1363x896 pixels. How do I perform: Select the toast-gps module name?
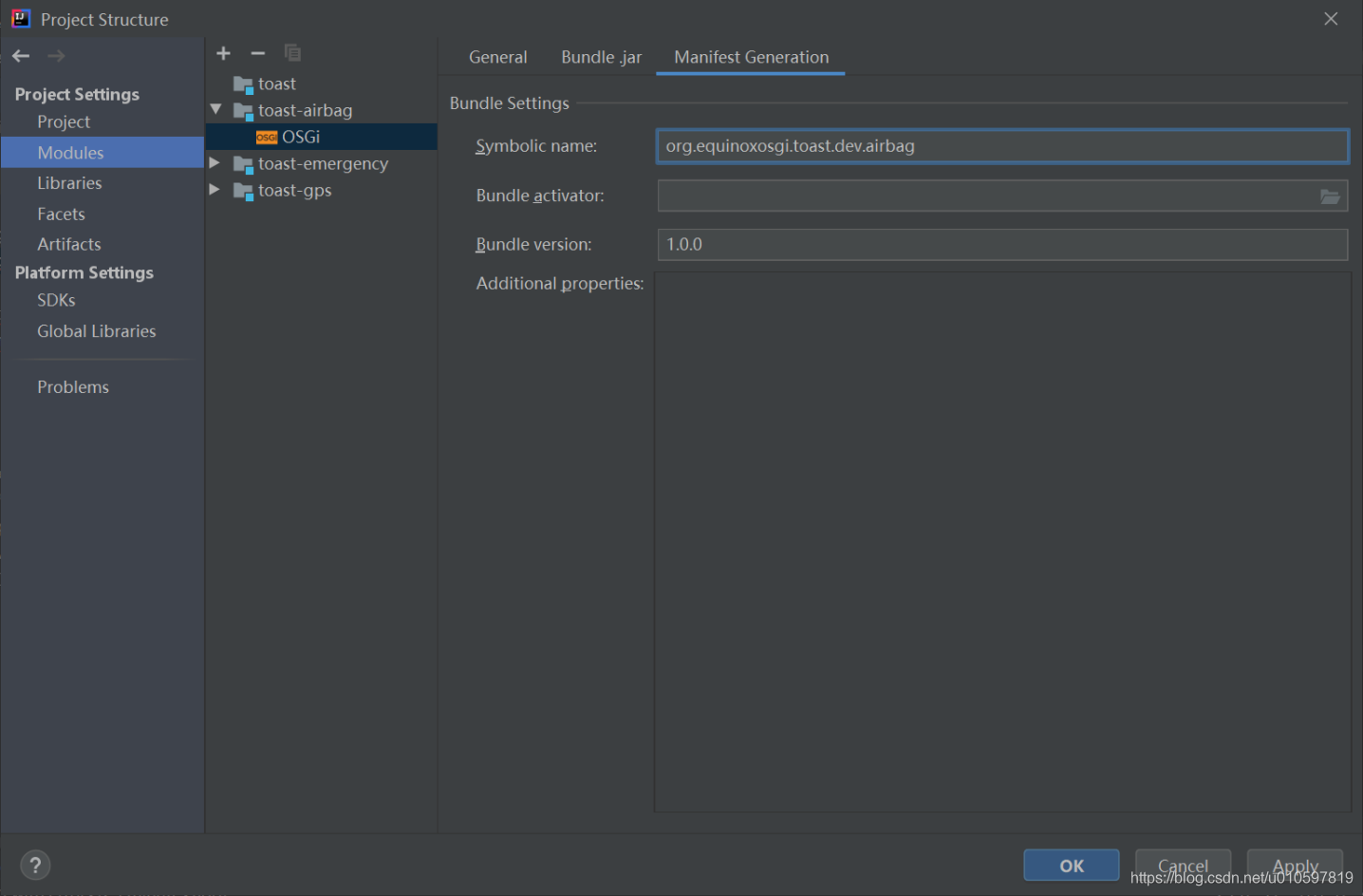point(294,190)
